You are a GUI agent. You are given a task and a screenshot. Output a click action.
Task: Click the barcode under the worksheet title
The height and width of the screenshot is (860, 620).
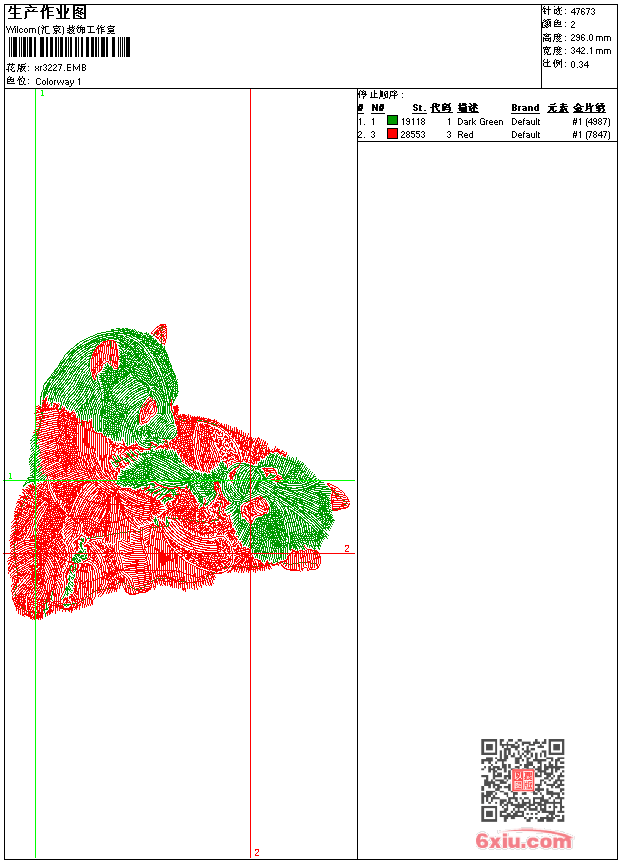(x=69, y=48)
